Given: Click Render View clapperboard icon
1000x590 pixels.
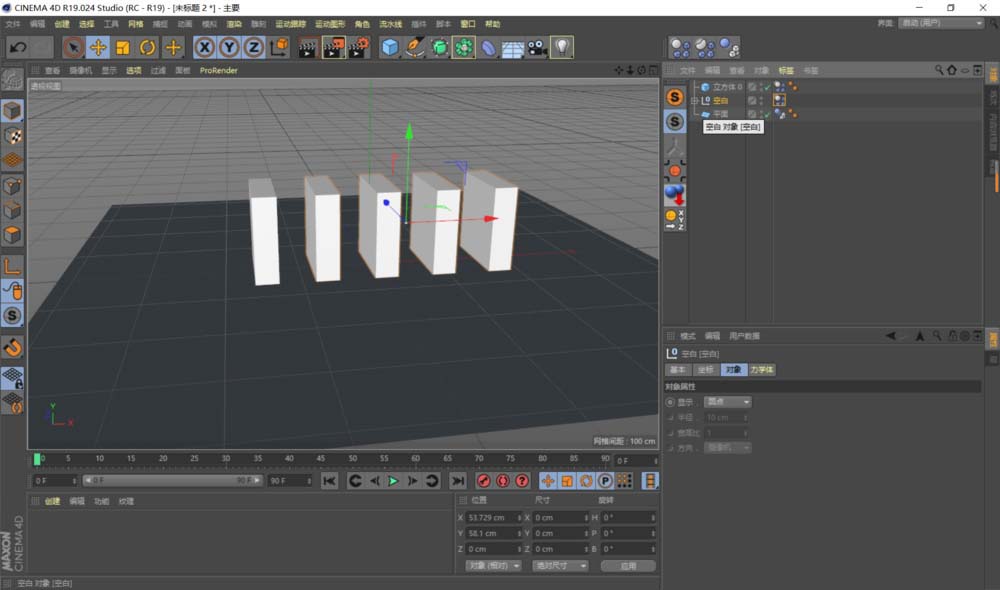Looking at the screenshot, I should pyautogui.click(x=307, y=47).
